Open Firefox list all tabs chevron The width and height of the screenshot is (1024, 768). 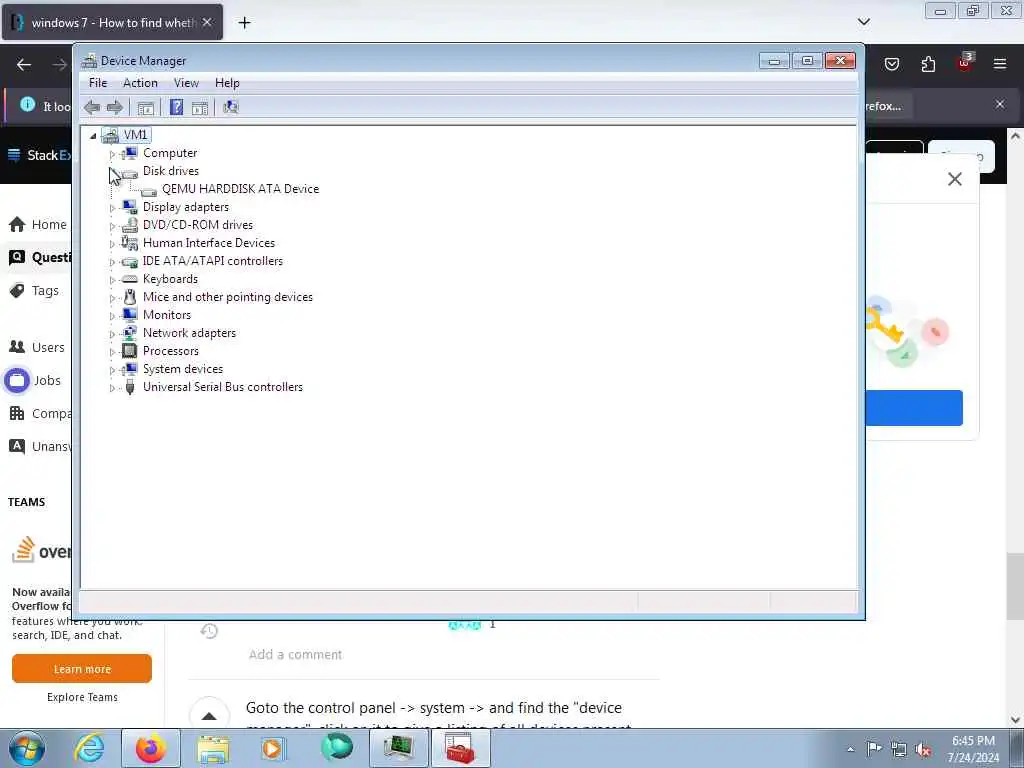coord(863,22)
